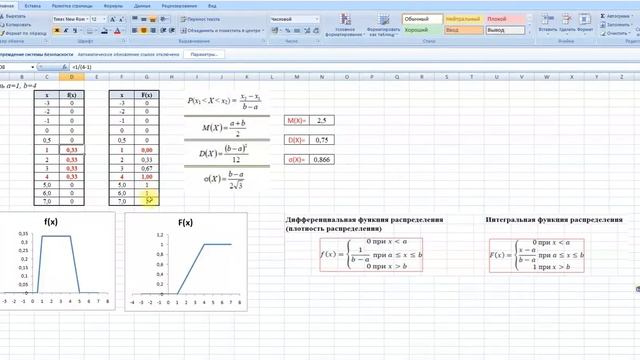
Task: Open Format as Table gallery
Action: 383,25
